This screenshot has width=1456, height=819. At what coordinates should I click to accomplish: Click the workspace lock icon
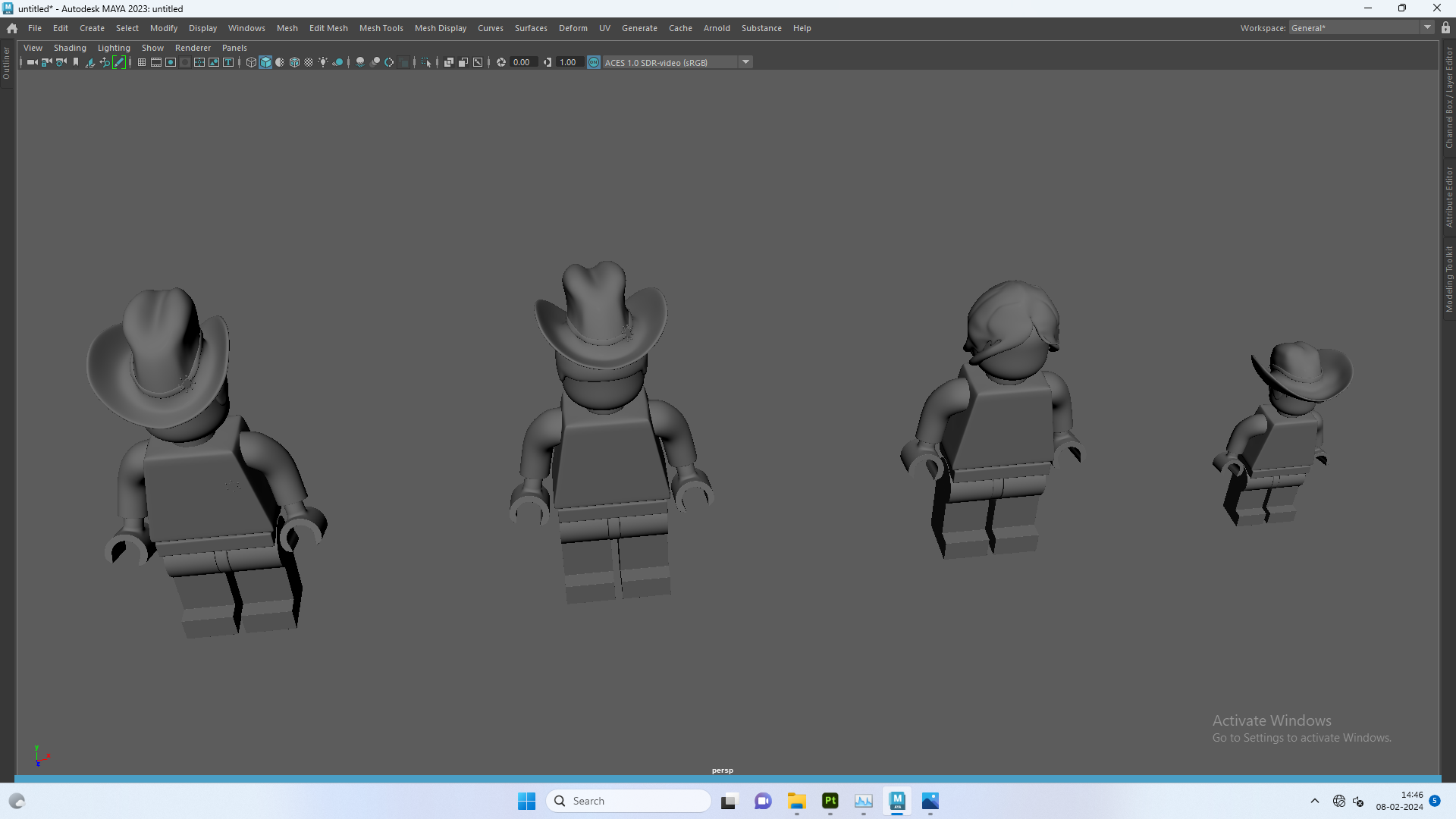pyautogui.click(x=1445, y=27)
